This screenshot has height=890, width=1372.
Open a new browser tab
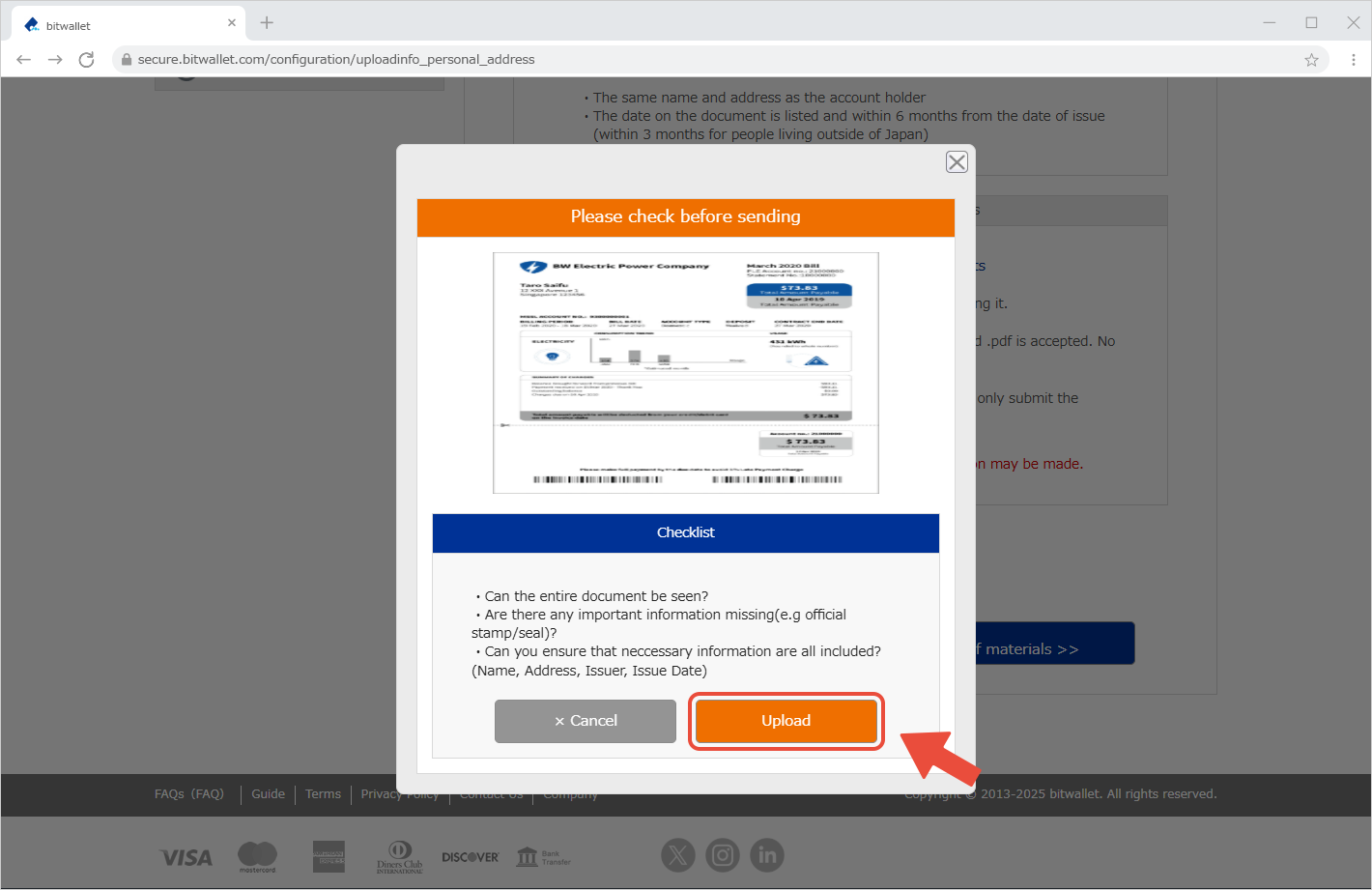pos(267,23)
